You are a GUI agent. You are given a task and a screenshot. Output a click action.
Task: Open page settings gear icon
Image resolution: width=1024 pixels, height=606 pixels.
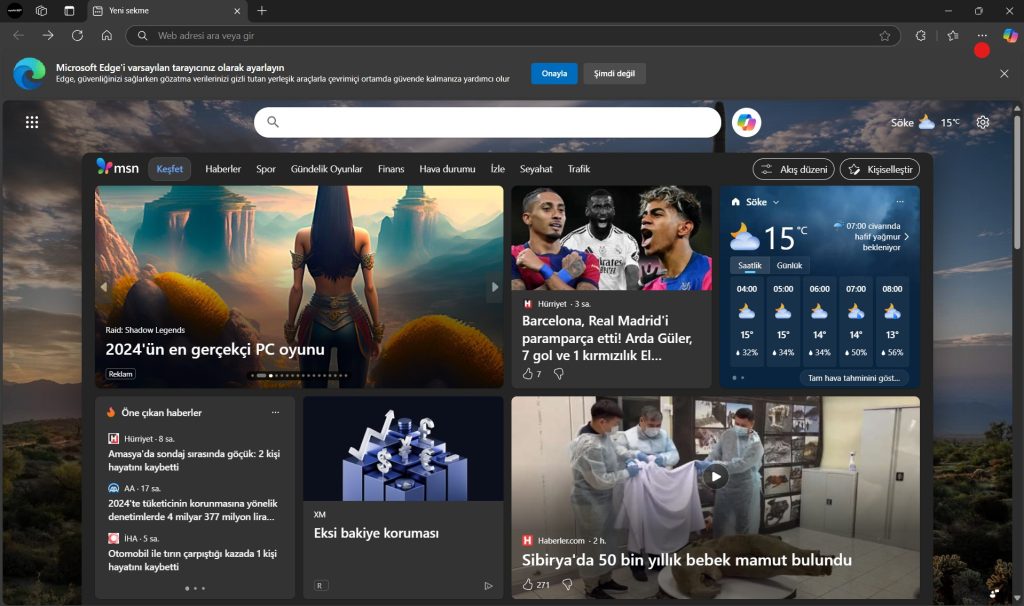[982, 122]
